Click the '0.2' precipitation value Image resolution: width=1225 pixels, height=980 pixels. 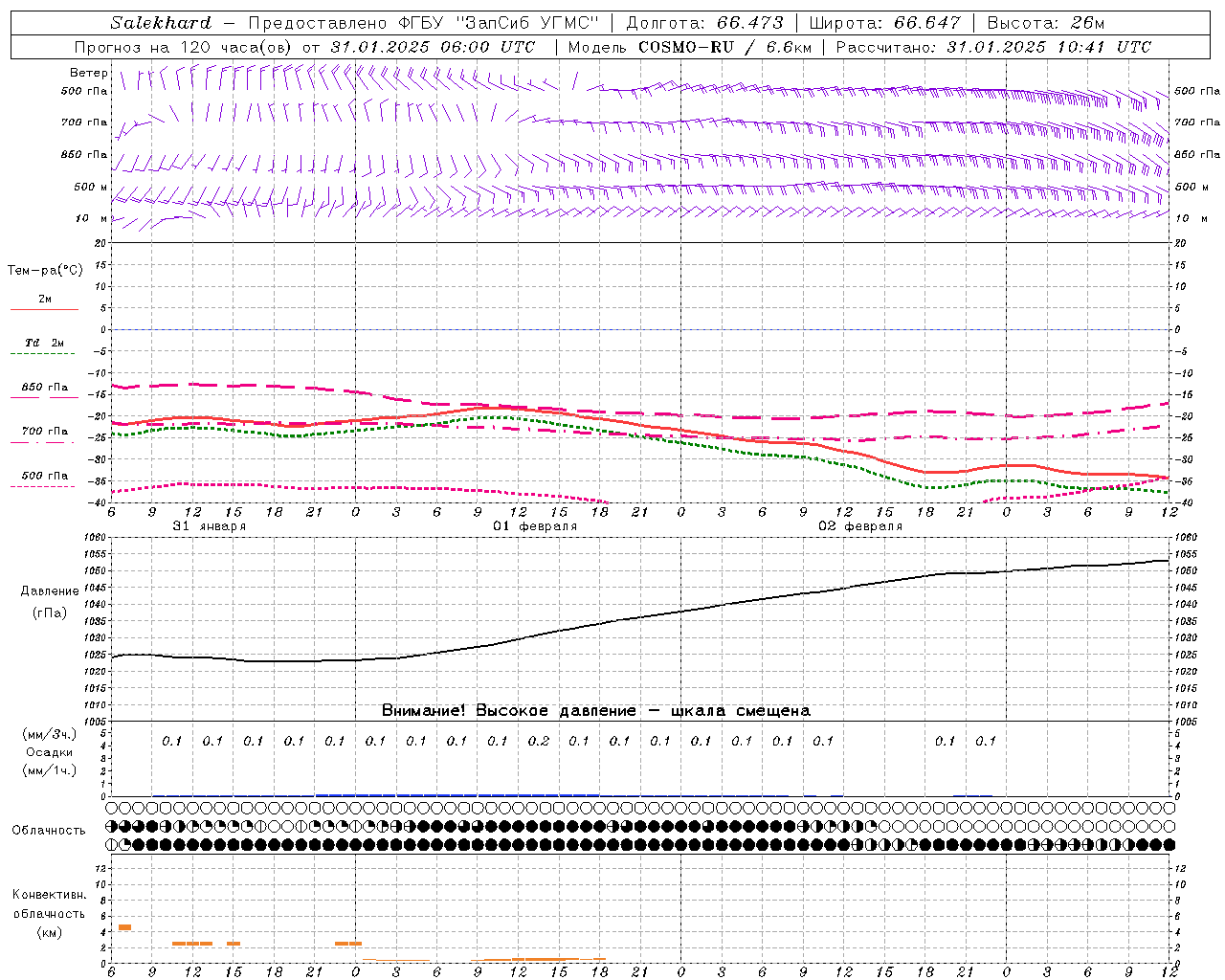pyautogui.click(x=539, y=741)
